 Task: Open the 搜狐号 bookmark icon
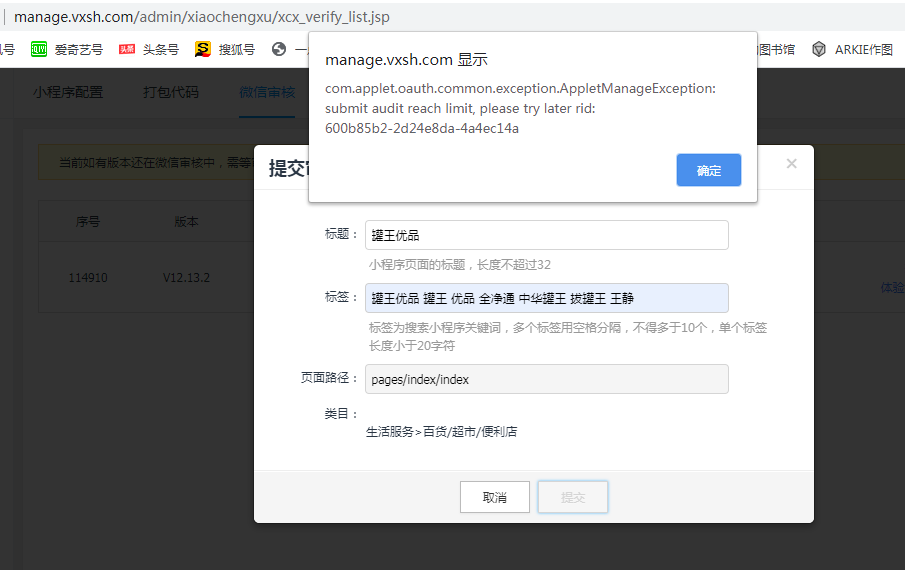[203, 49]
